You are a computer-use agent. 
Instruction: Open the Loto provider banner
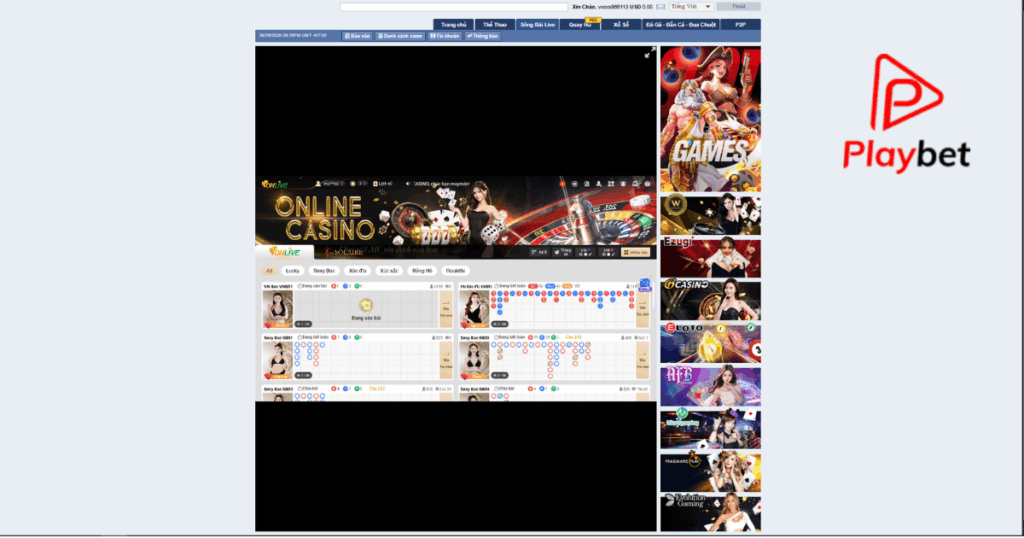coord(711,343)
